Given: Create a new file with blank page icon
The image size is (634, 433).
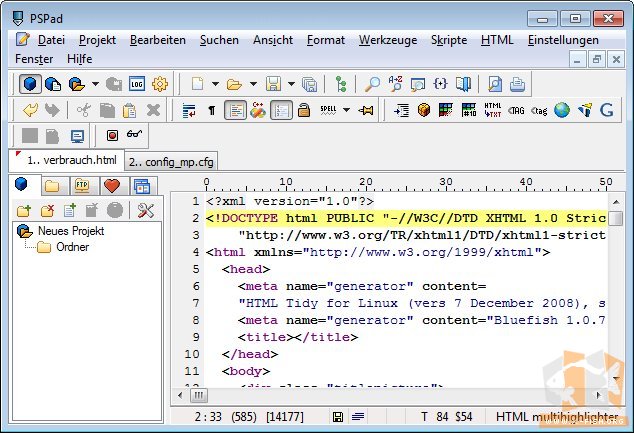Looking at the screenshot, I should [x=197, y=84].
